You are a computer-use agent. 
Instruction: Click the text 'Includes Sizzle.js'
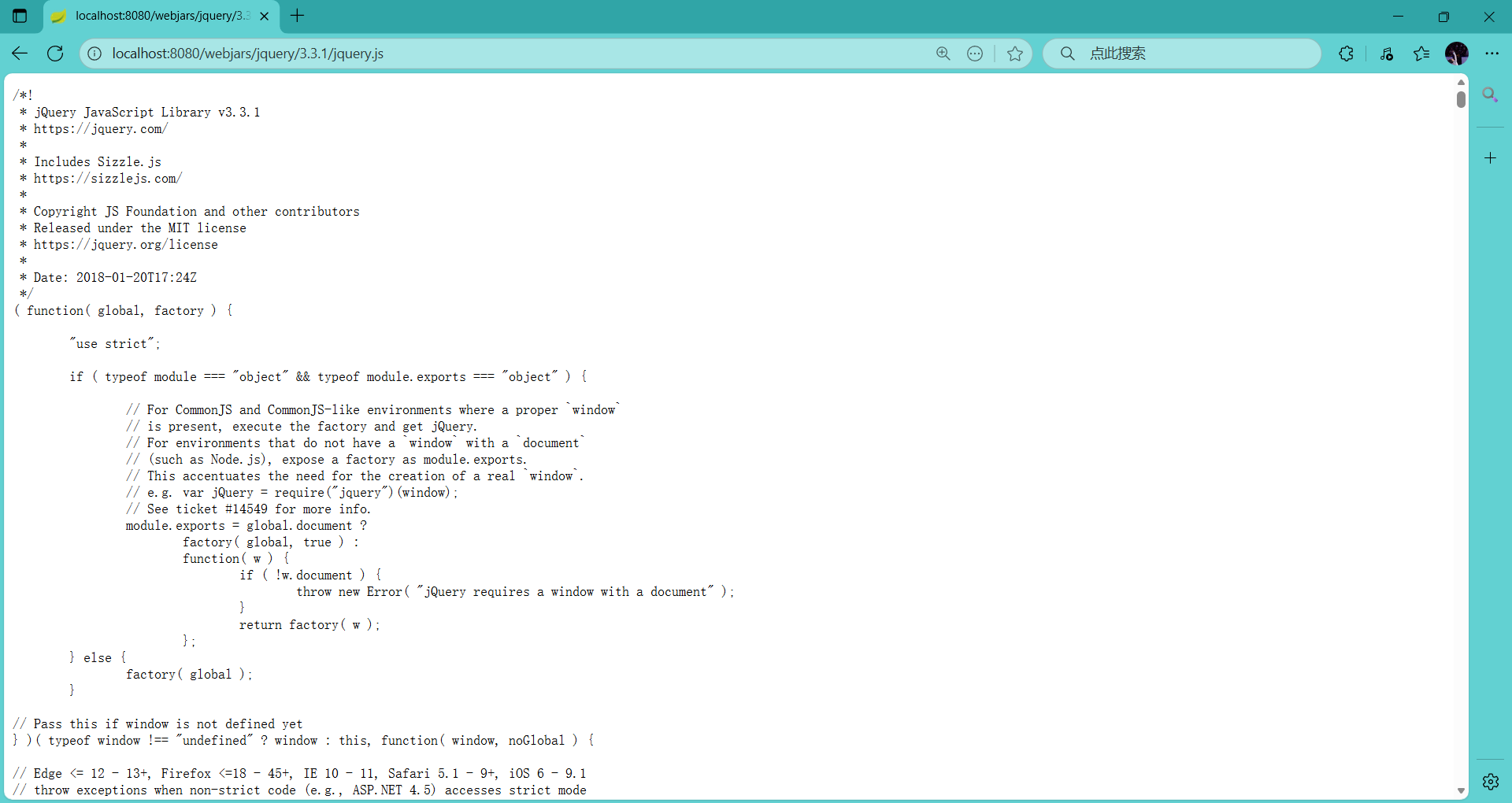pyautogui.click(x=98, y=161)
